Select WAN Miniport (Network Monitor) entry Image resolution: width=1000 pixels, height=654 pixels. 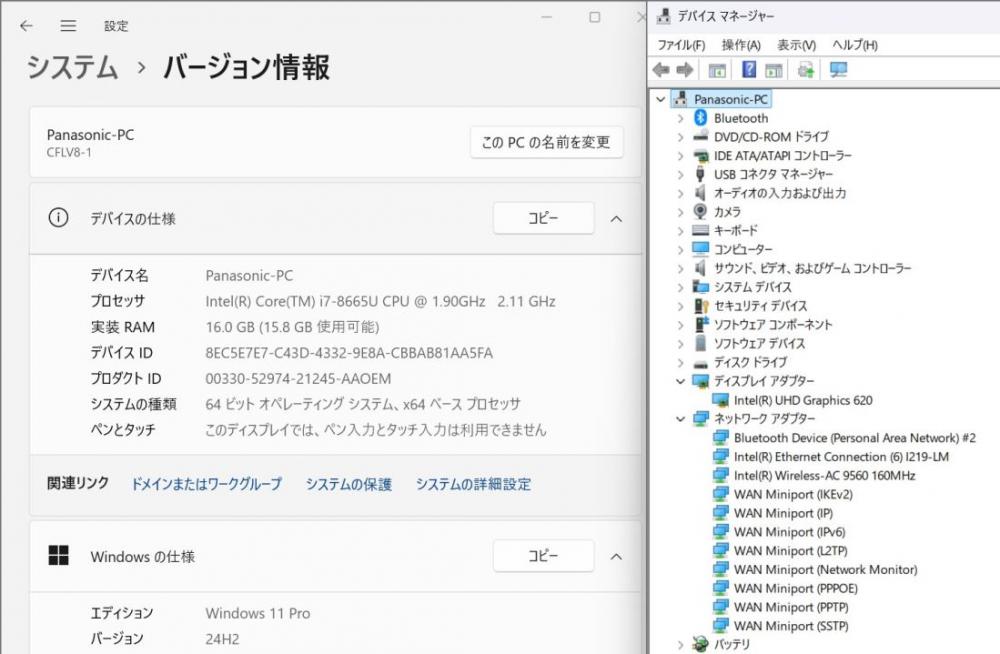click(x=825, y=570)
